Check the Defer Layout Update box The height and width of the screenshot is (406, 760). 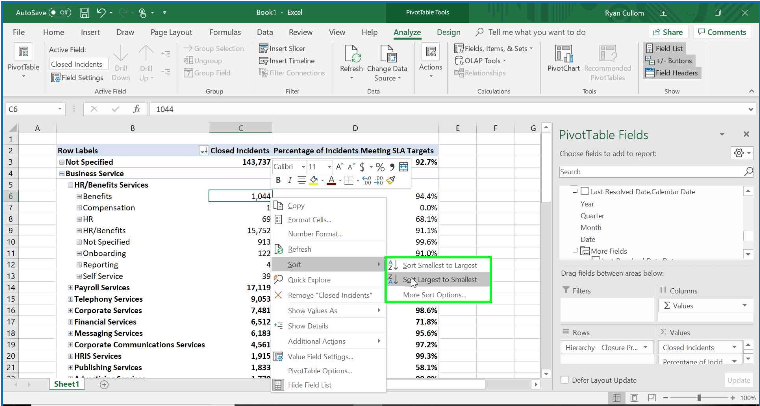[x=564, y=380]
